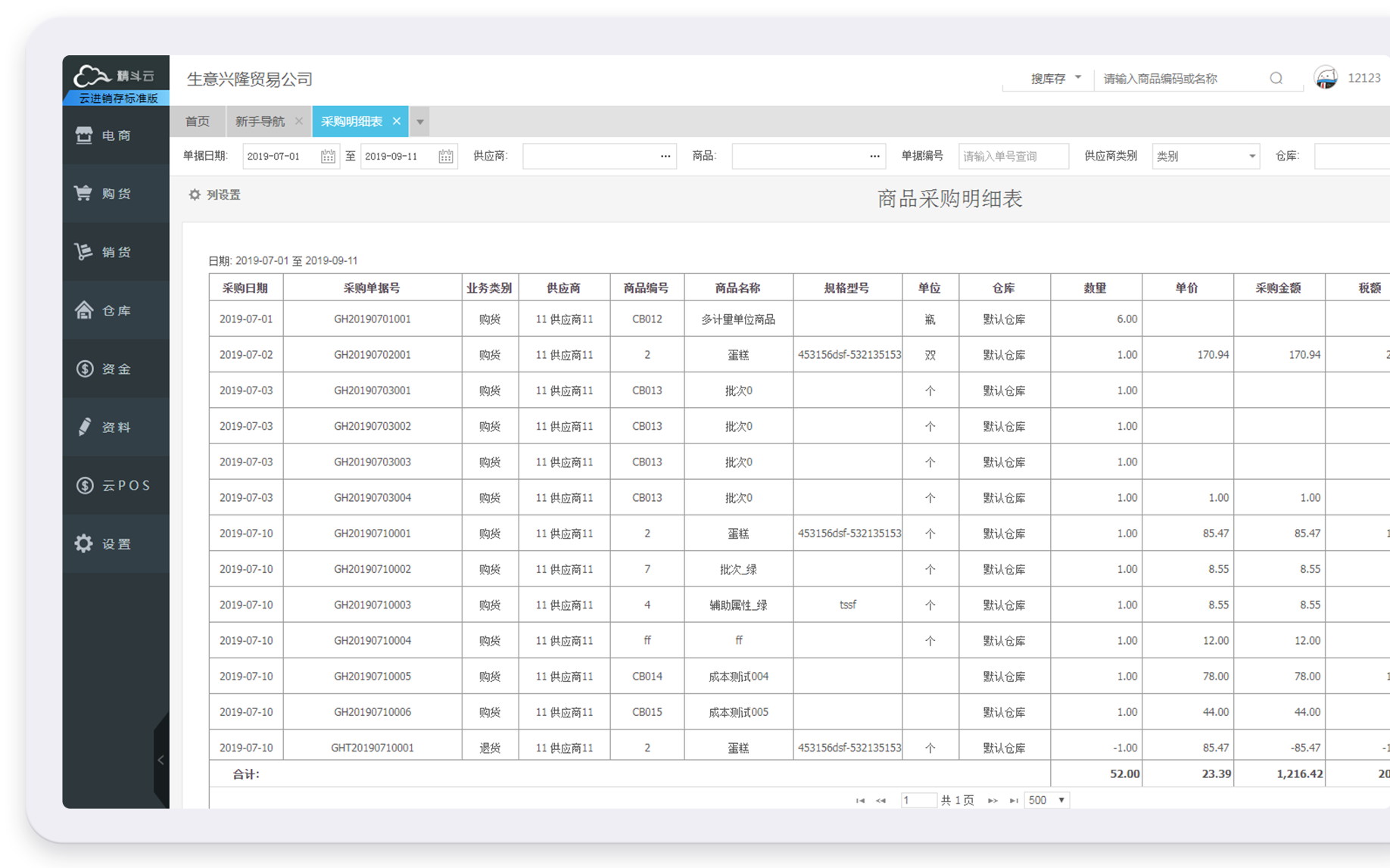
Task: Click purchase order GH20190710005
Action: (372, 676)
